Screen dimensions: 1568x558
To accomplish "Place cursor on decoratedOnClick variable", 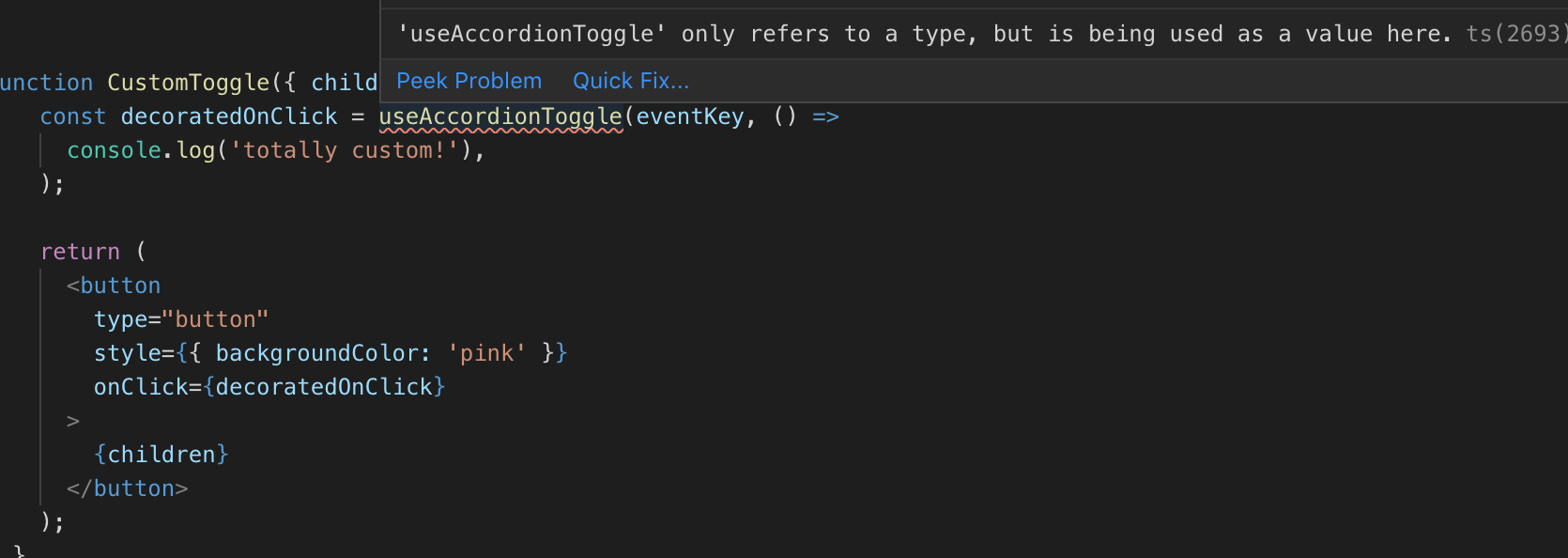I will point(227,116).
